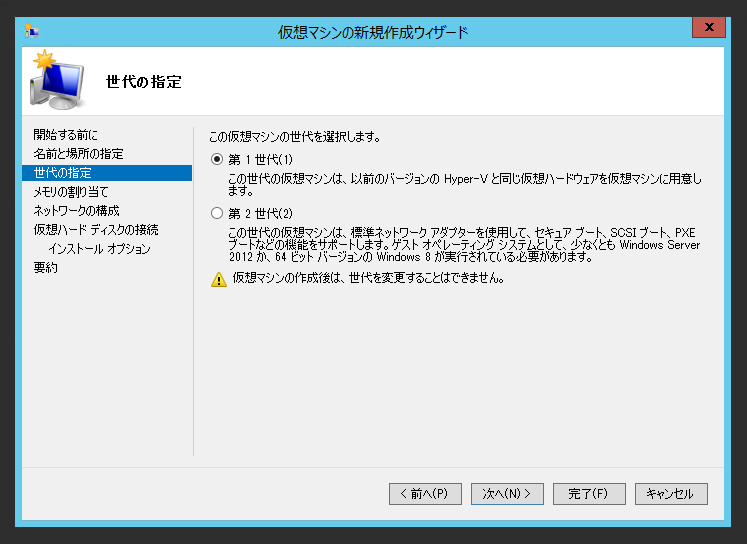Click the yellow warning triangle icon
The height and width of the screenshot is (544, 747).
[x=219, y=279]
